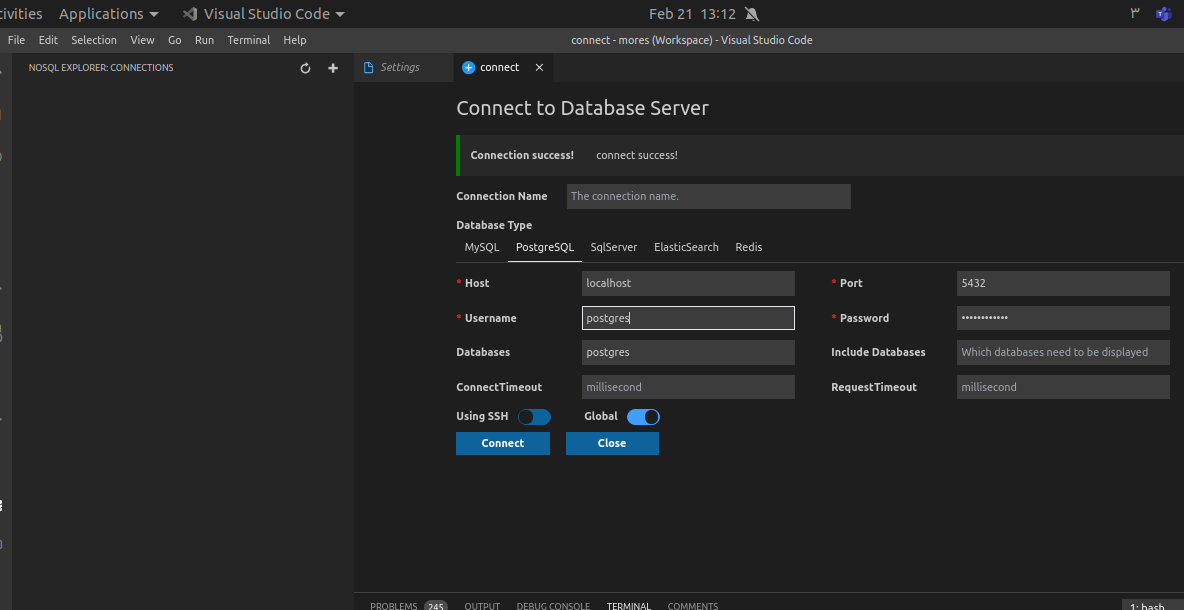Open the Terminal menu
The height and width of the screenshot is (610, 1184).
[248, 40]
